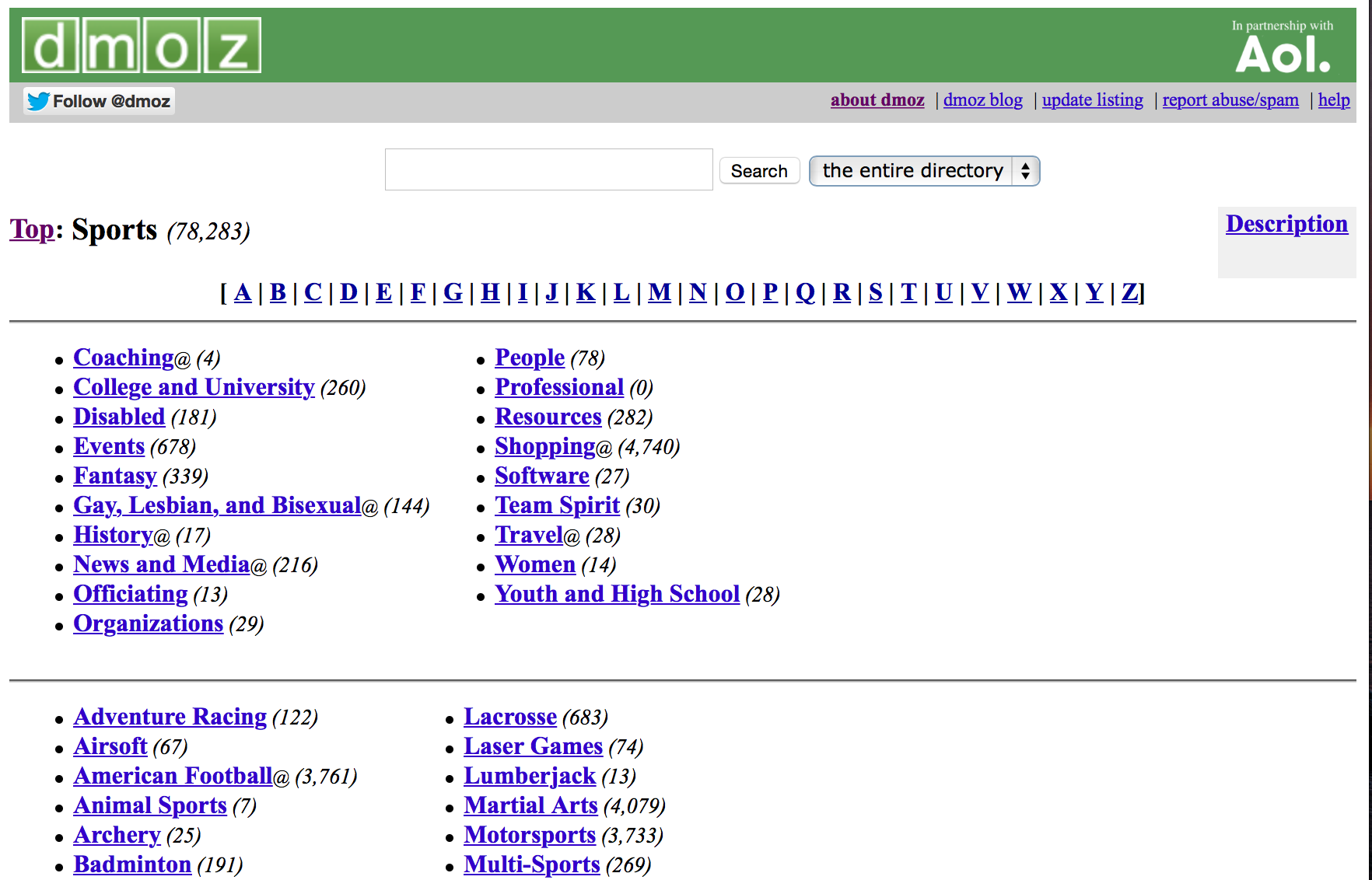Open report abuse/spam link
The width and height of the screenshot is (1372, 880).
coord(1230,100)
